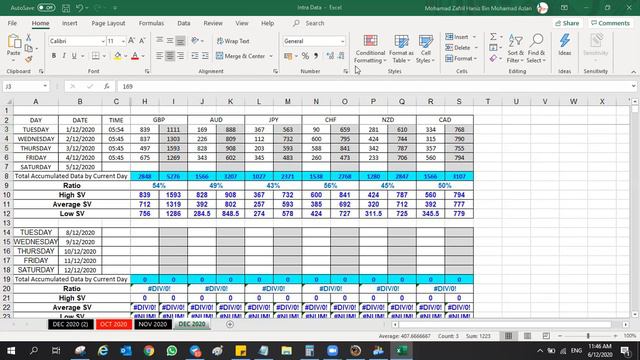This screenshot has width=640, height=360.
Task: Toggle align left
Action: click(160, 56)
